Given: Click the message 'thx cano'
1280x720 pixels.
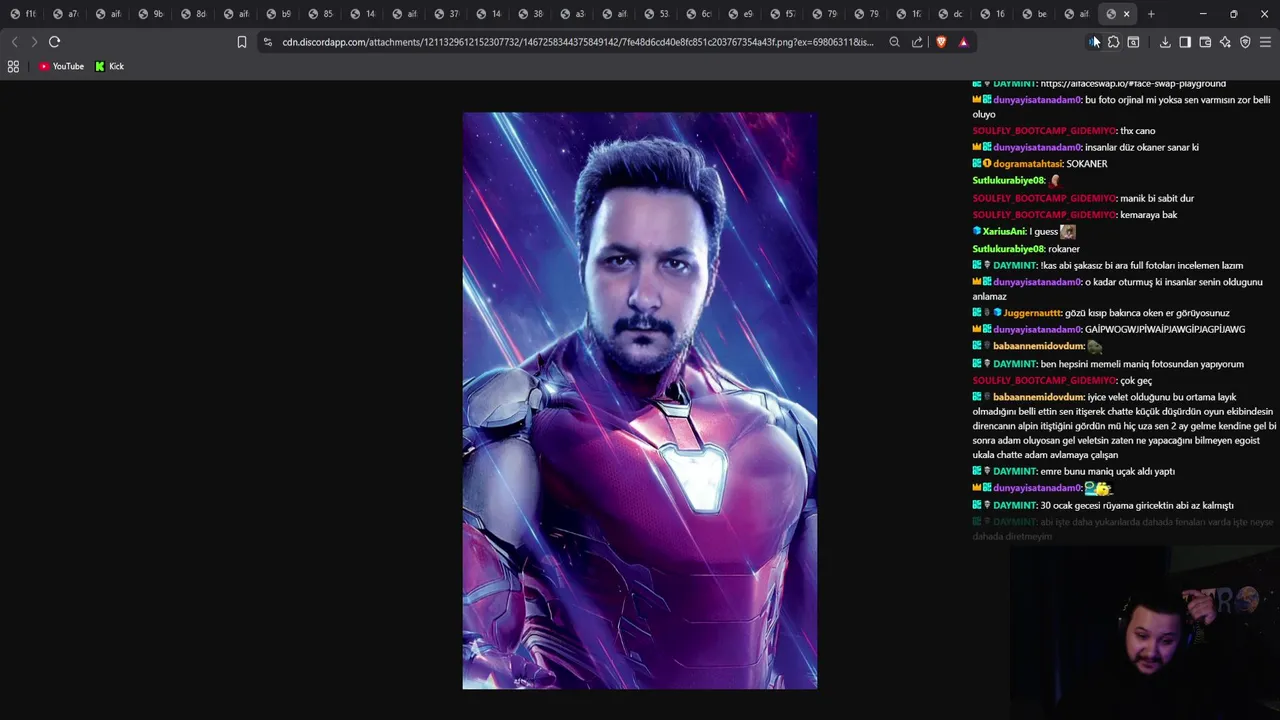Looking at the screenshot, I should pyautogui.click(x=1138, y=131).
